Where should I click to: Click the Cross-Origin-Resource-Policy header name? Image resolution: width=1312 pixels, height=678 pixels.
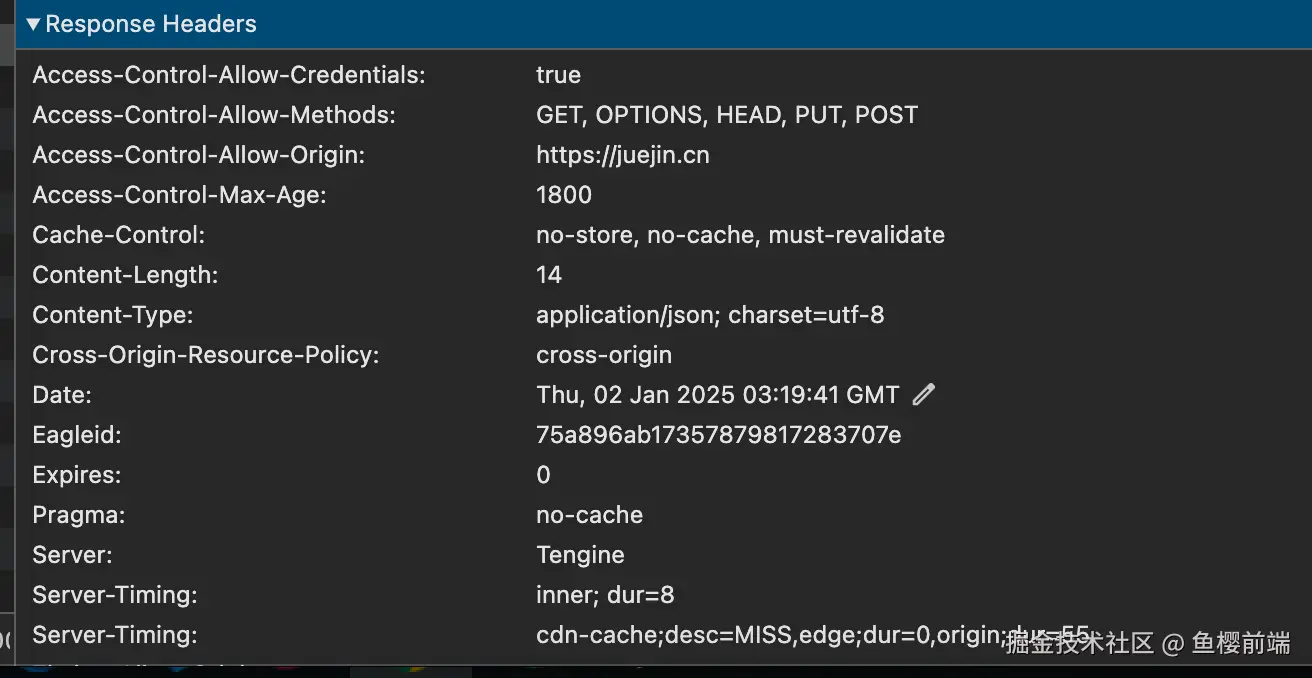click(205, 355)
